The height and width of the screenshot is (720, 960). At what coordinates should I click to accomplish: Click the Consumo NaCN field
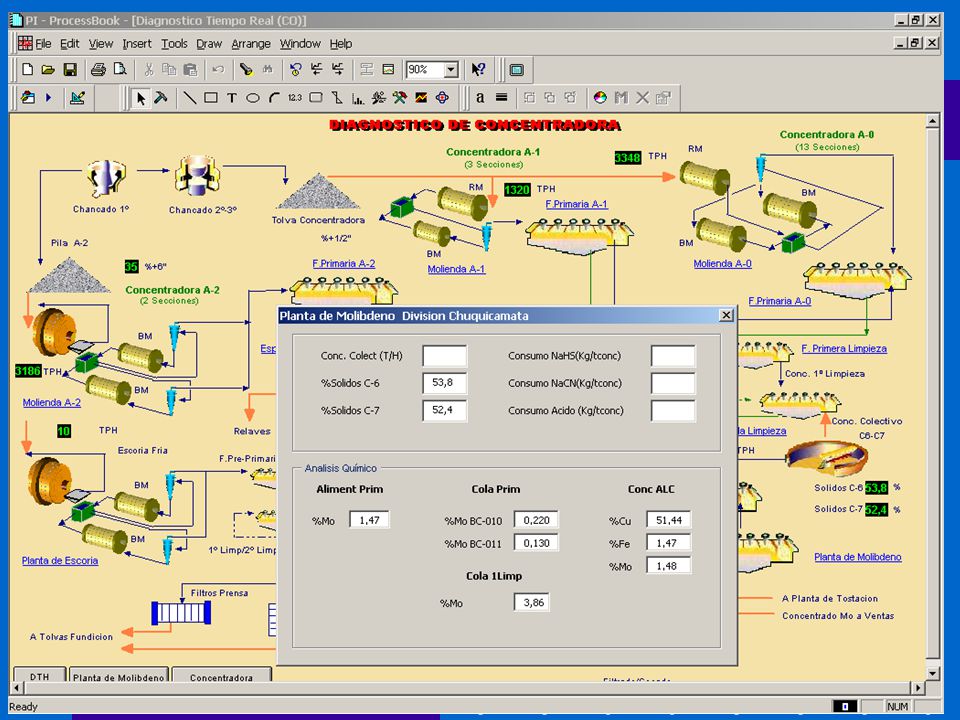[673, 383]
